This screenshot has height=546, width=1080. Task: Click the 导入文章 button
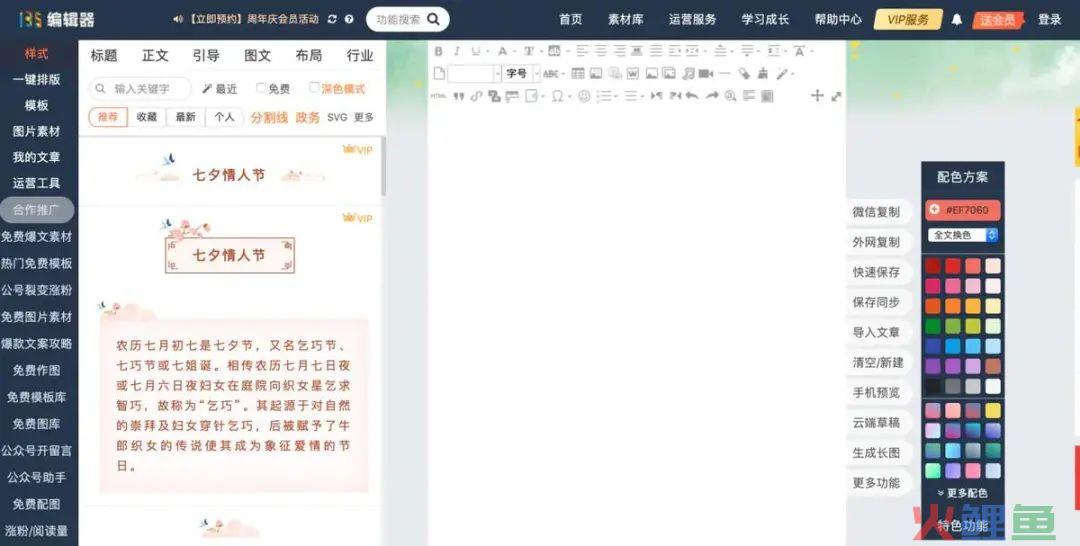pyautogui.click(x=876, y=332)
